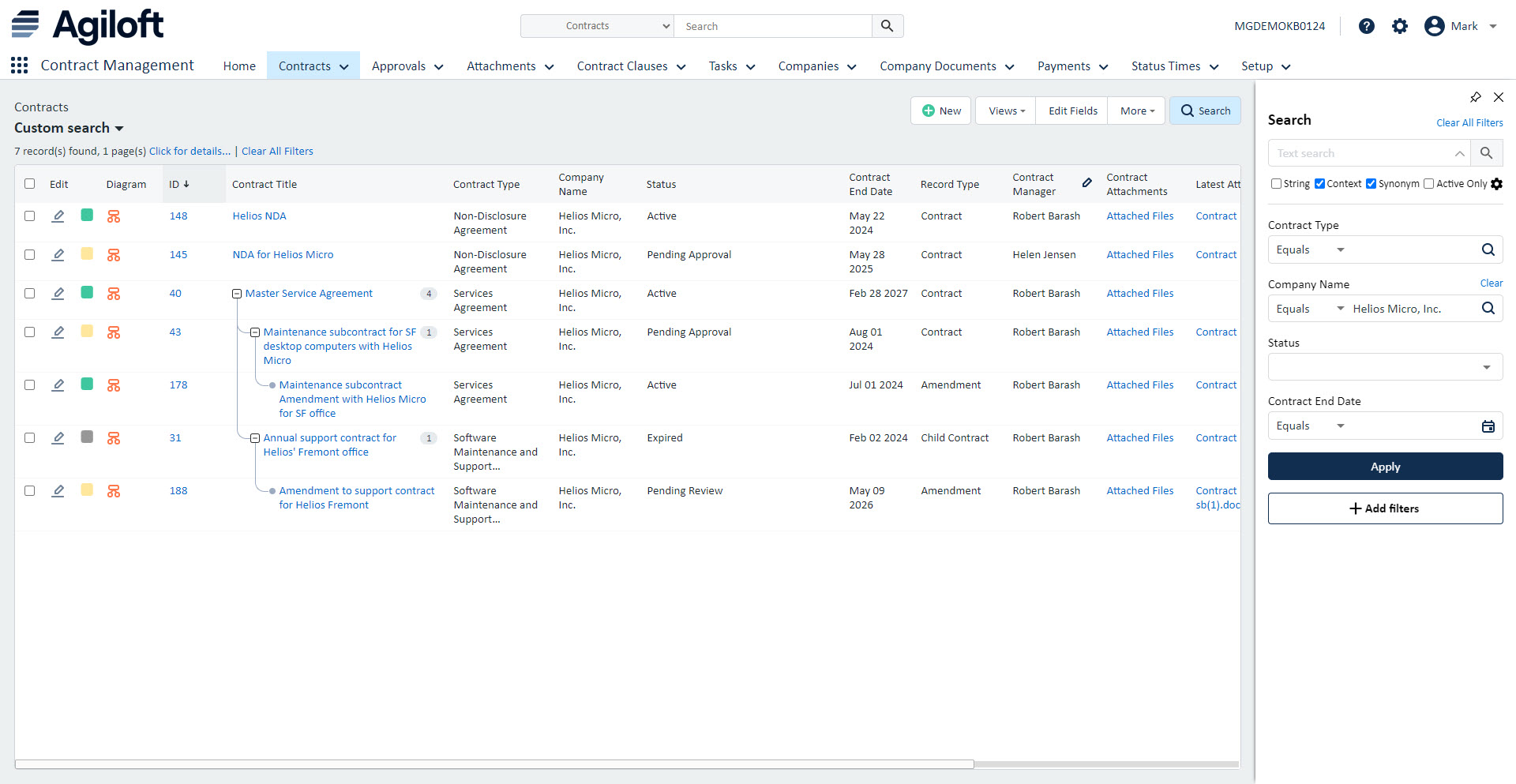Collapse the Master Service Agreement tree node
This screenshot has height=784, width=1516.
click(x=237, y=293)
